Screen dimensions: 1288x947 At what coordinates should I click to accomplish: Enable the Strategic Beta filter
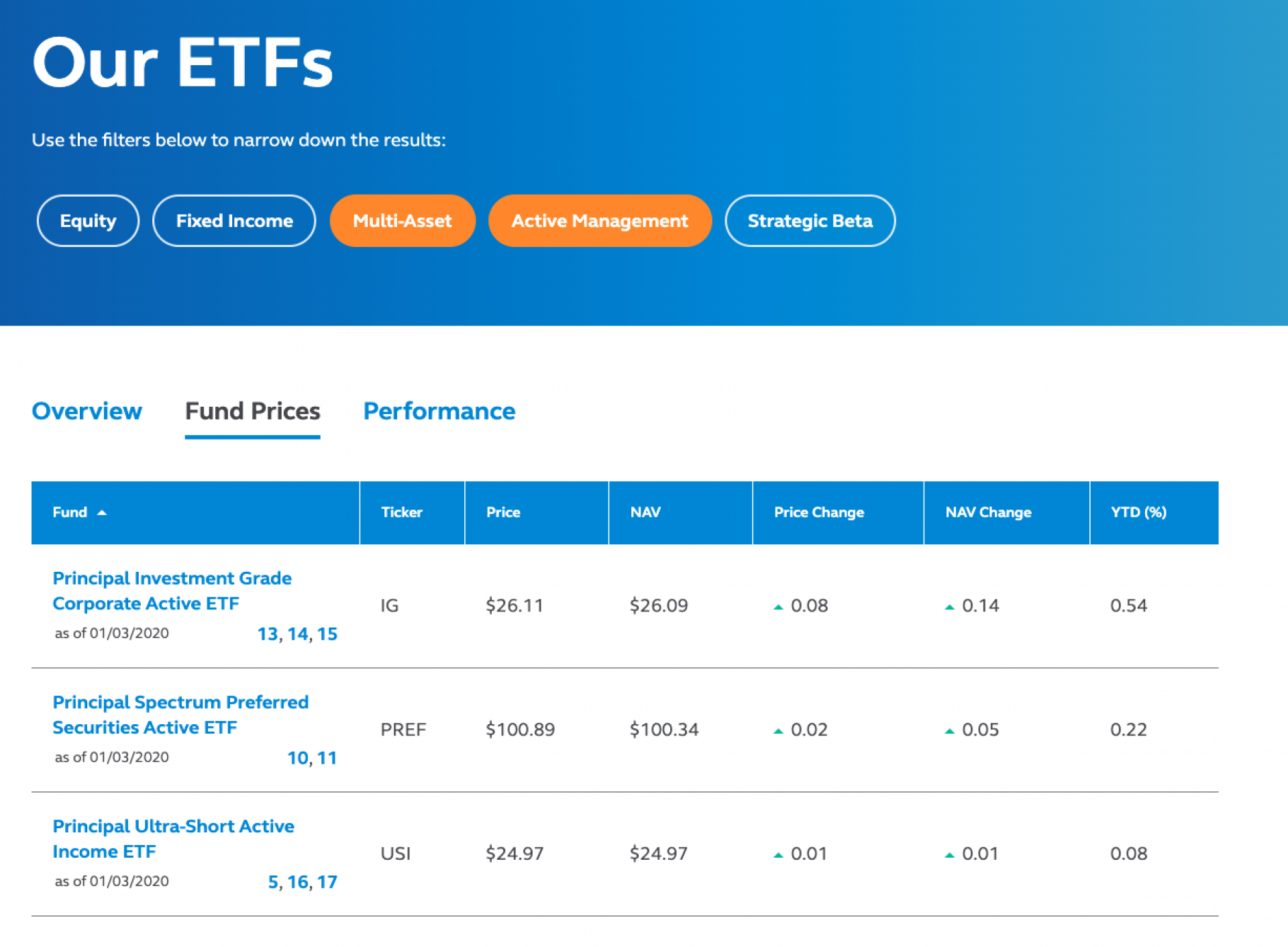pyautogui.click(x=809, y=221)
